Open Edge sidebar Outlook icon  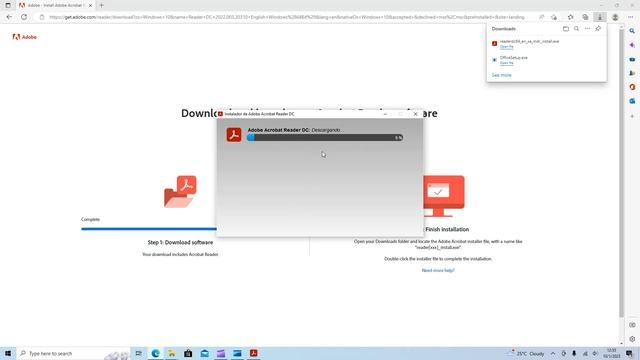click(x=632, y=101)
